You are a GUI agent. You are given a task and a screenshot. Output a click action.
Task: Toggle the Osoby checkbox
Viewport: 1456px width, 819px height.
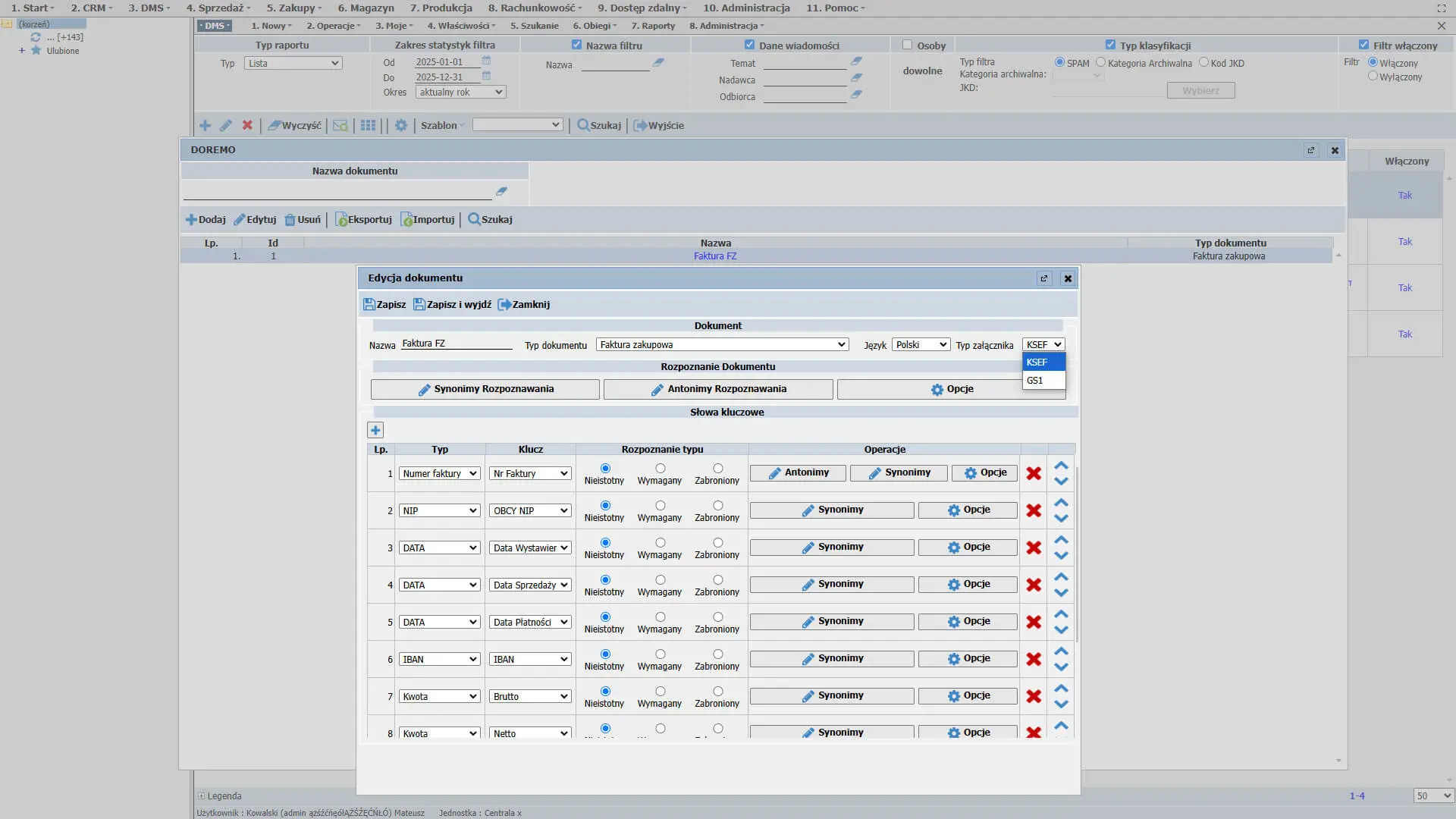point(907,45)
